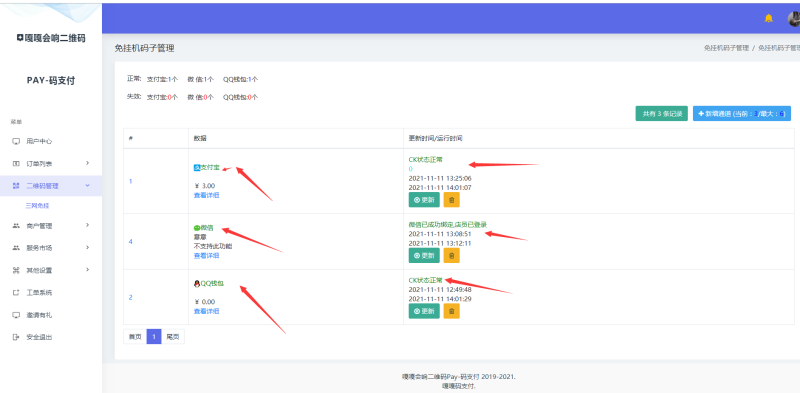Open the 商户管理 menu item

tap(51, 226)
